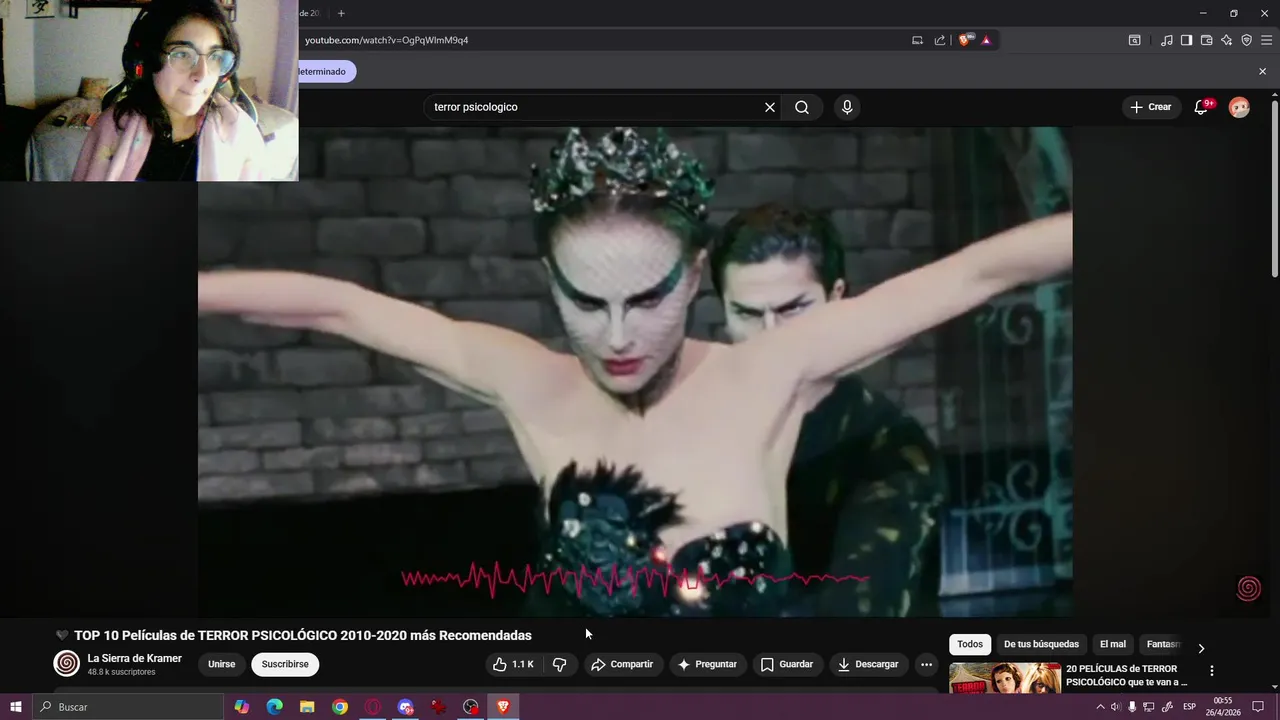1280x720 pixels.
Task: Open more actions three-dot menu under video
Action: pos(926,664)
